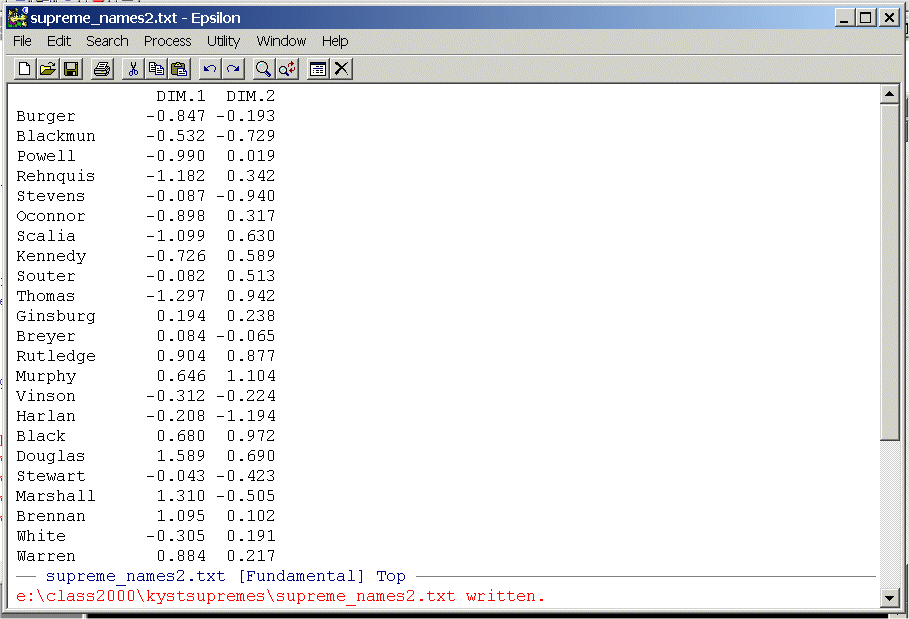The image size is (909, 619).
Task: Open the Window menu
Action: [281, 41]
